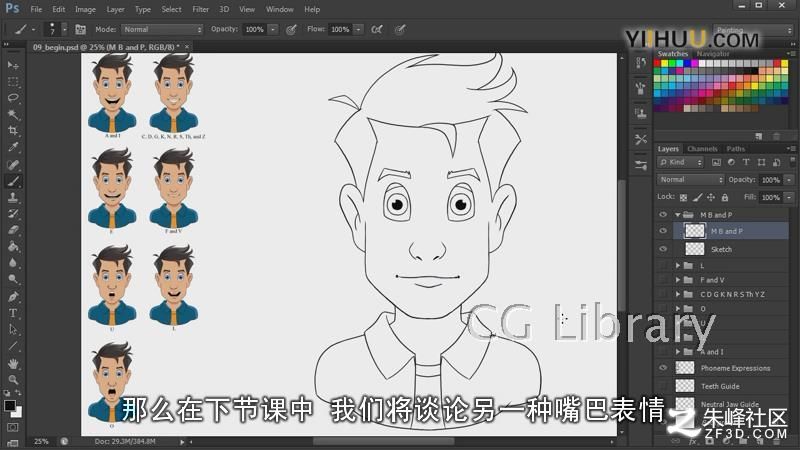Select the Clone Stamp tool
800x450 pixels.
(x=13, y=197)
